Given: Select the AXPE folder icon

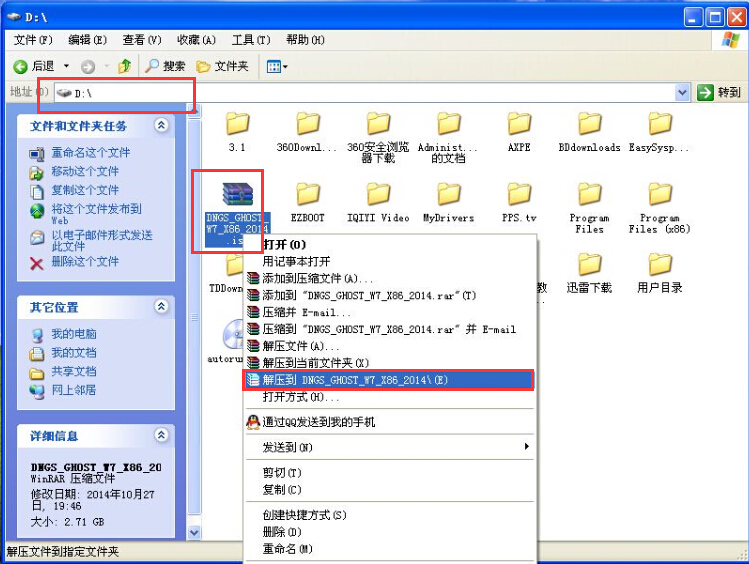Looking at the screenshot, I should pyautogui.click(x=519, y=124).
